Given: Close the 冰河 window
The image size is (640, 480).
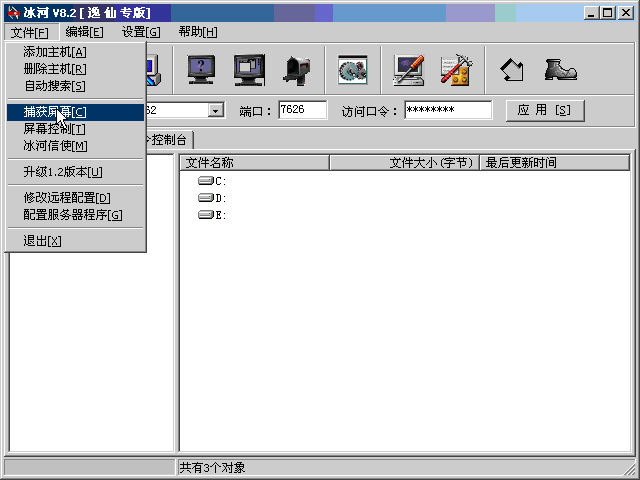Looking at the screenshot, I should tap(626, 13).
